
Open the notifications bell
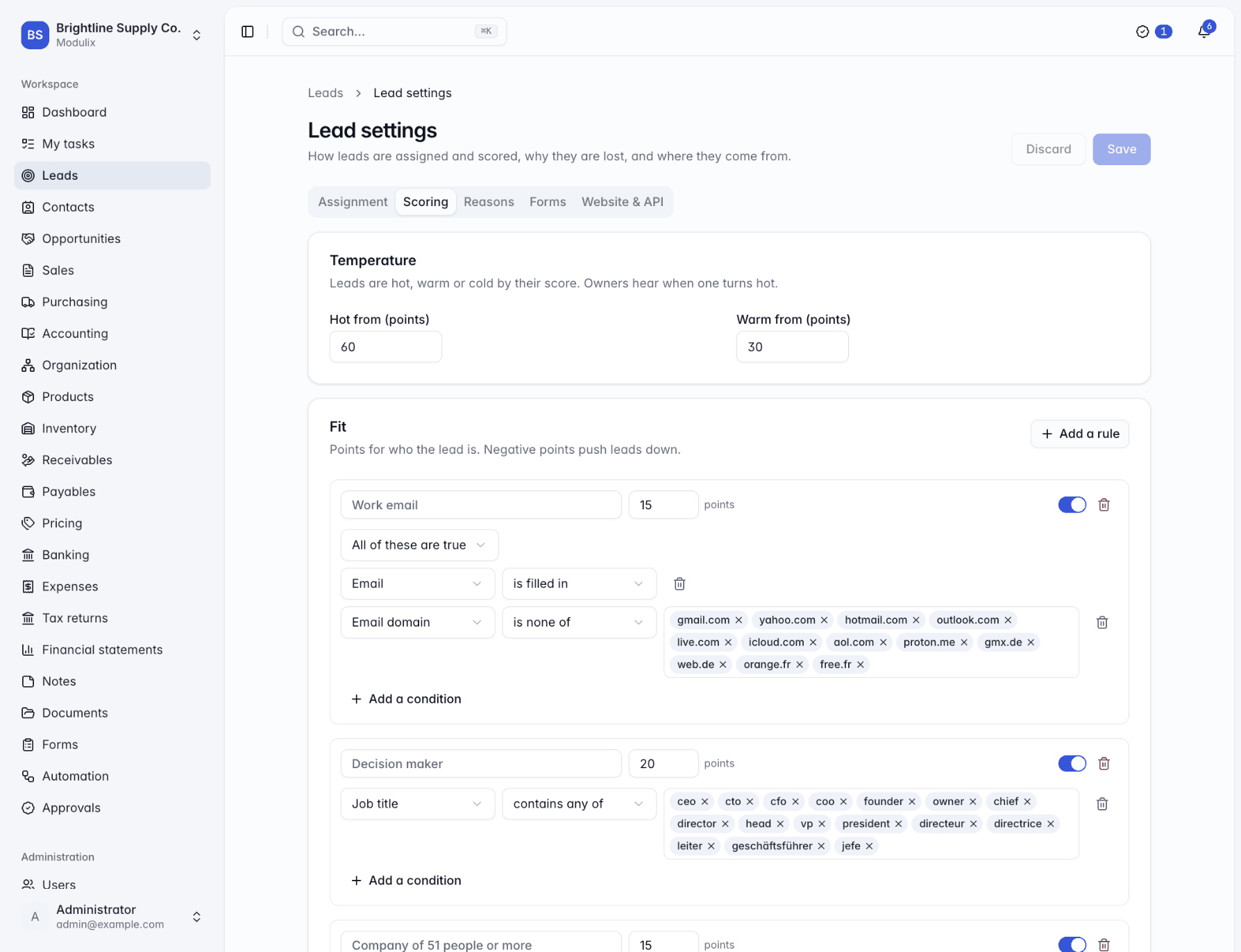click(x=1204, y=31)
